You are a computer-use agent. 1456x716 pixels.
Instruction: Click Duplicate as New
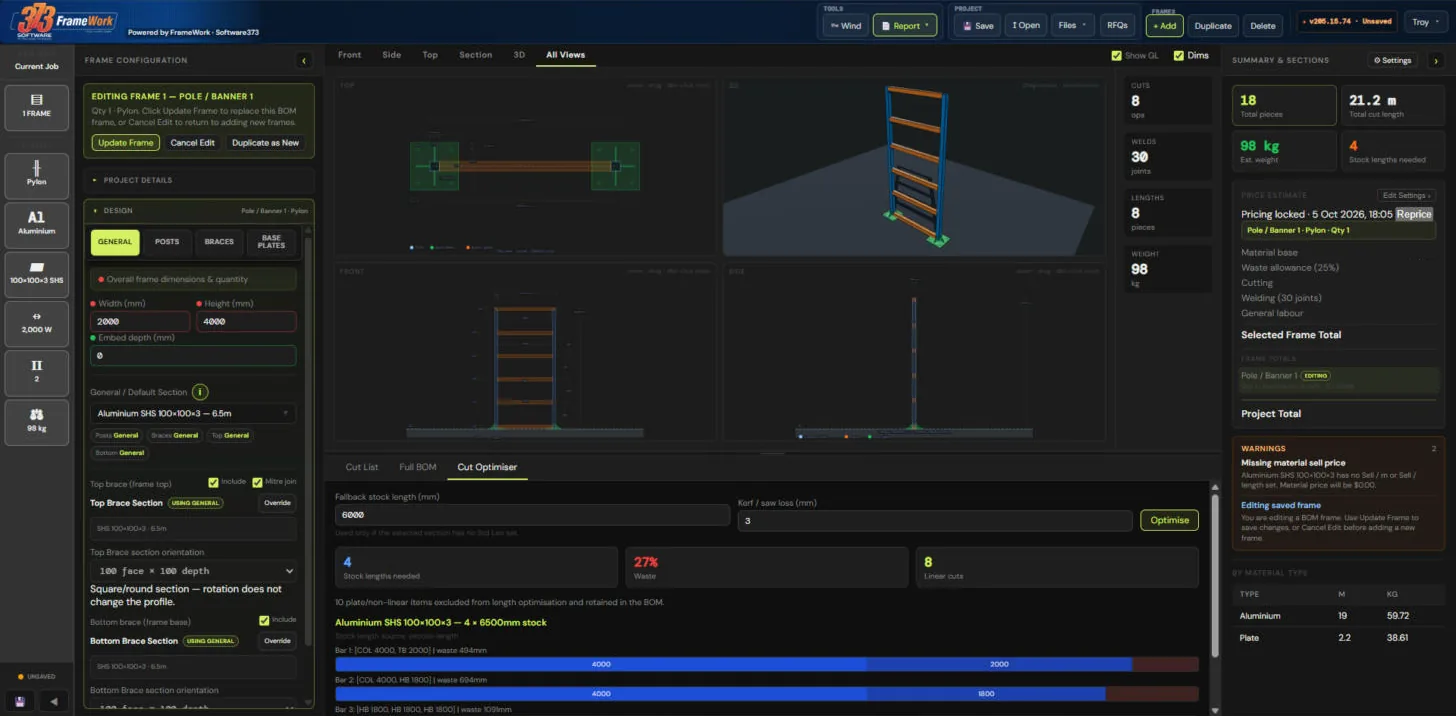point(265,143)
